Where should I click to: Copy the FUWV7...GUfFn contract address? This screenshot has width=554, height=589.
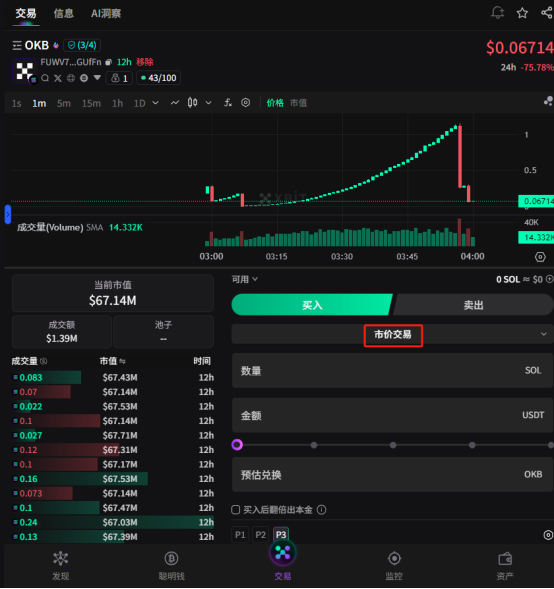tap(109, 62)
